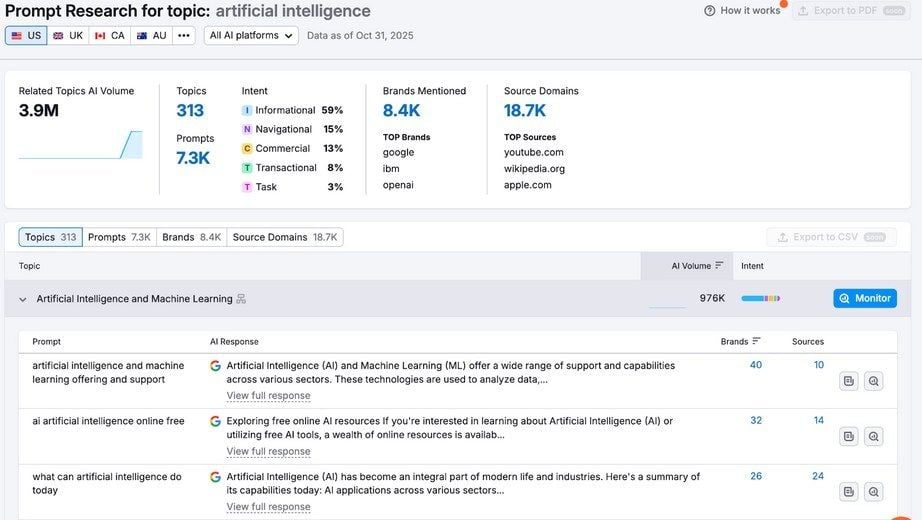Click the ibm top brand
This screenshot has width=922, height=520.
pos(391,169)
